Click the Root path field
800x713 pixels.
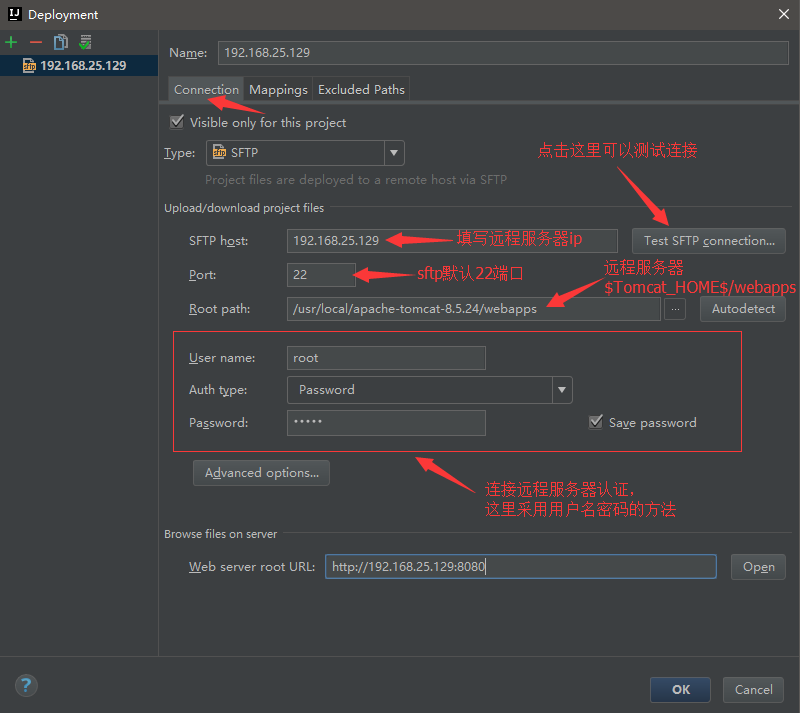473,309
